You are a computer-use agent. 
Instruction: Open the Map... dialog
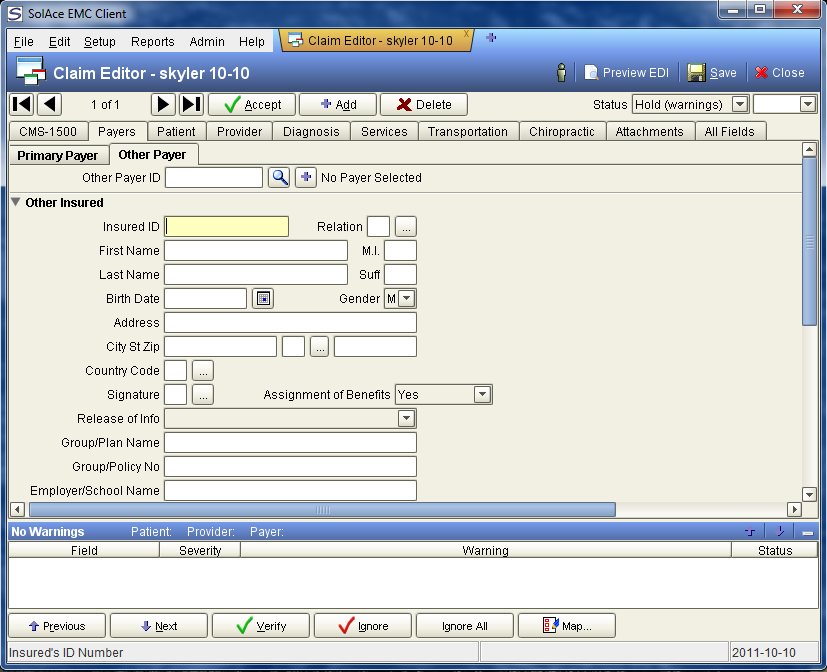tap(567, 626)
